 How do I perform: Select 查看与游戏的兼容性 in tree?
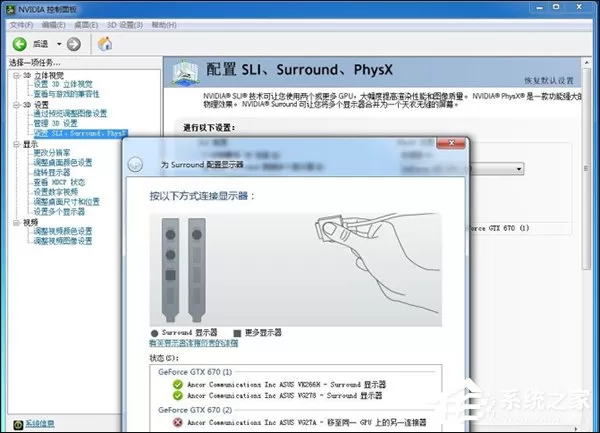67,94
